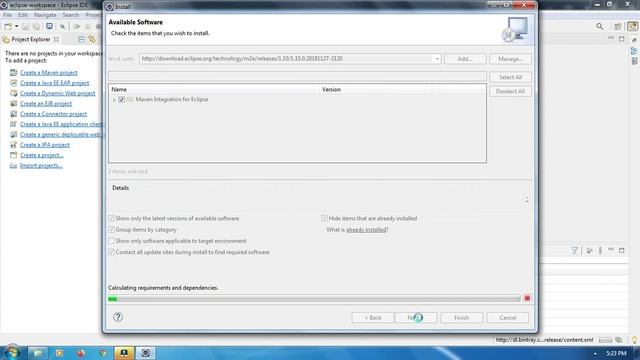
Task: Click the filter text field above the list
Action: 297,76
